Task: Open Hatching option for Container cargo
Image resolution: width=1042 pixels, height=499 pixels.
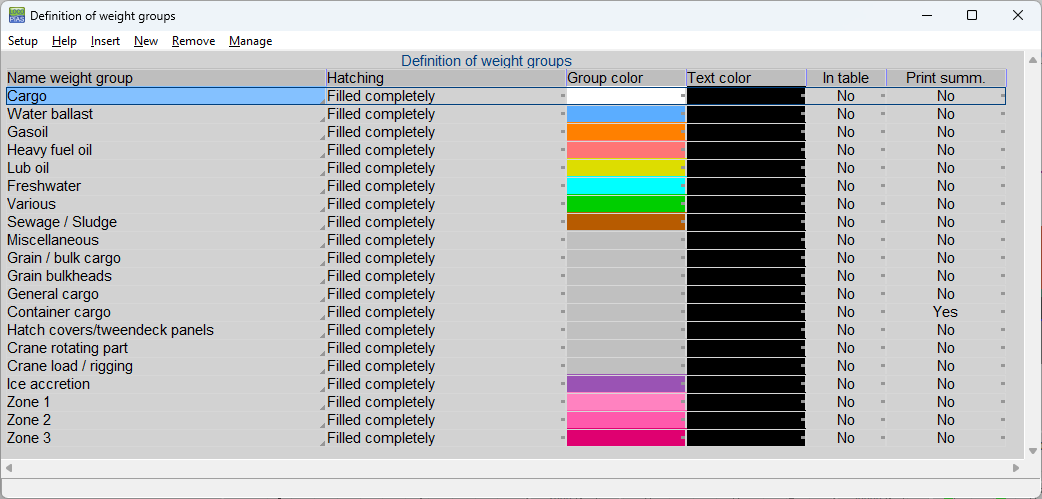Action: point(446,312)
